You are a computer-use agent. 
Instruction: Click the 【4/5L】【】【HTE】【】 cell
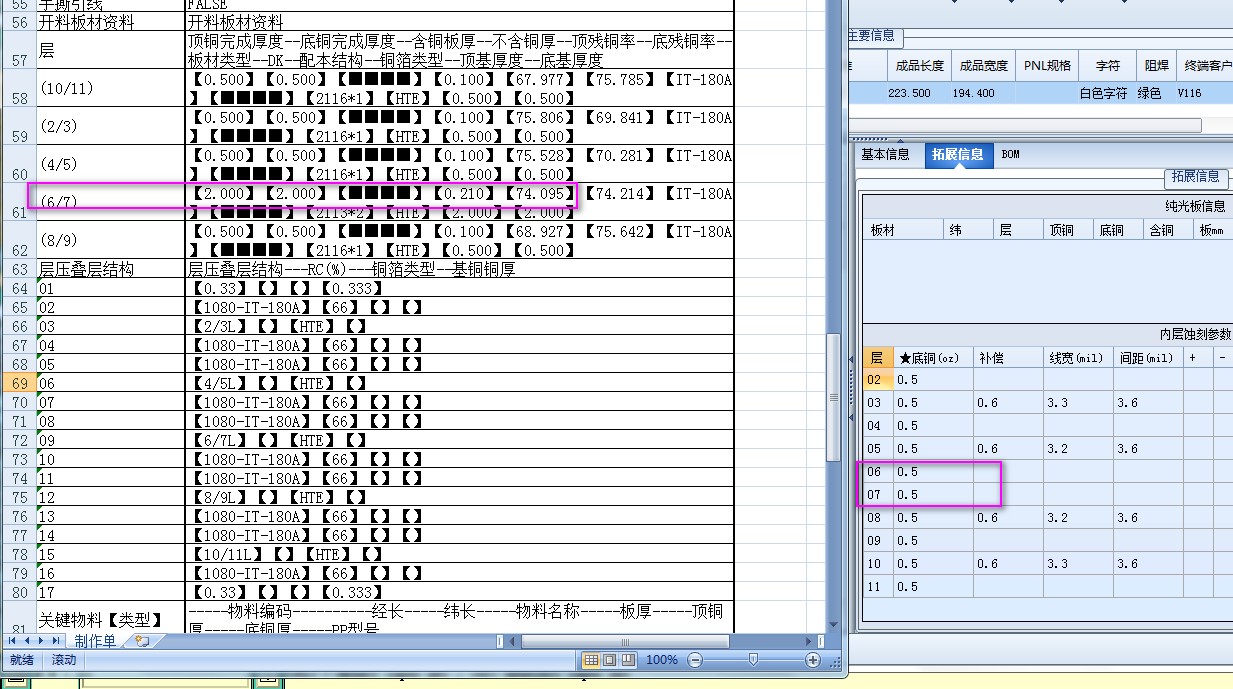(x=460, y=383)
